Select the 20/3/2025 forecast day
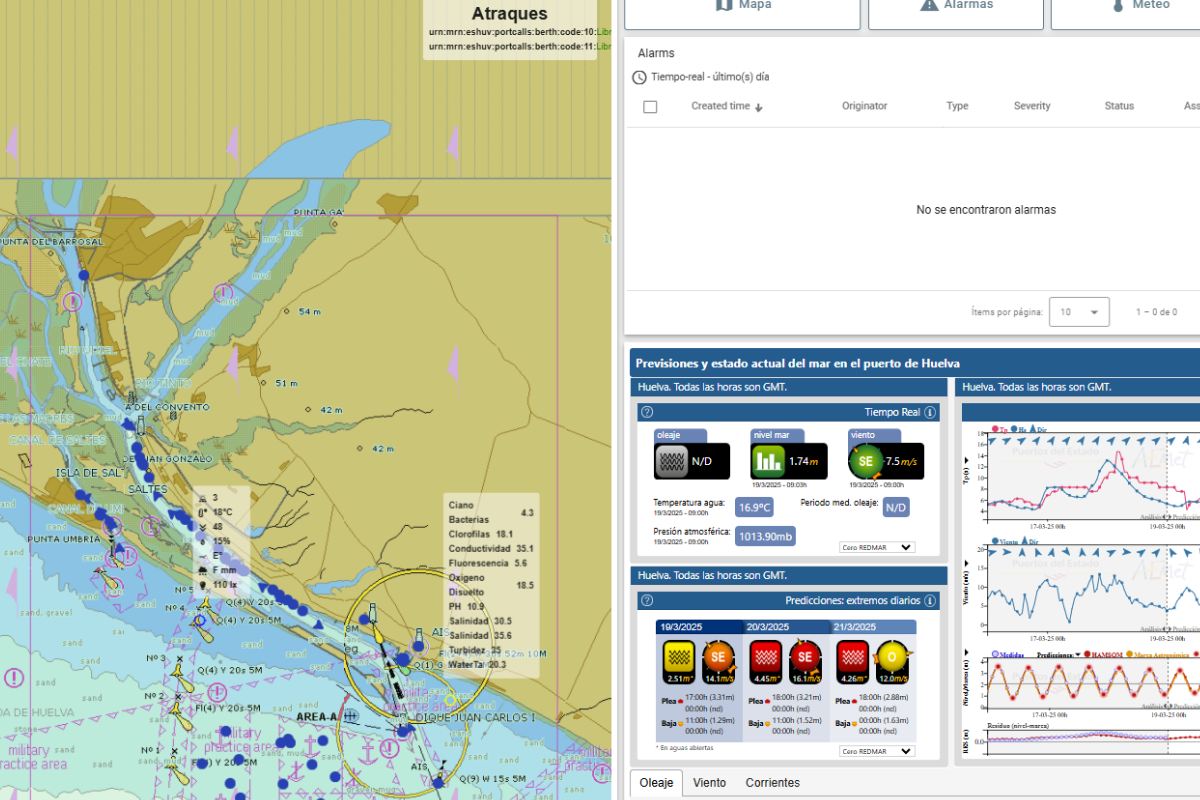 [x=786, y=626]
